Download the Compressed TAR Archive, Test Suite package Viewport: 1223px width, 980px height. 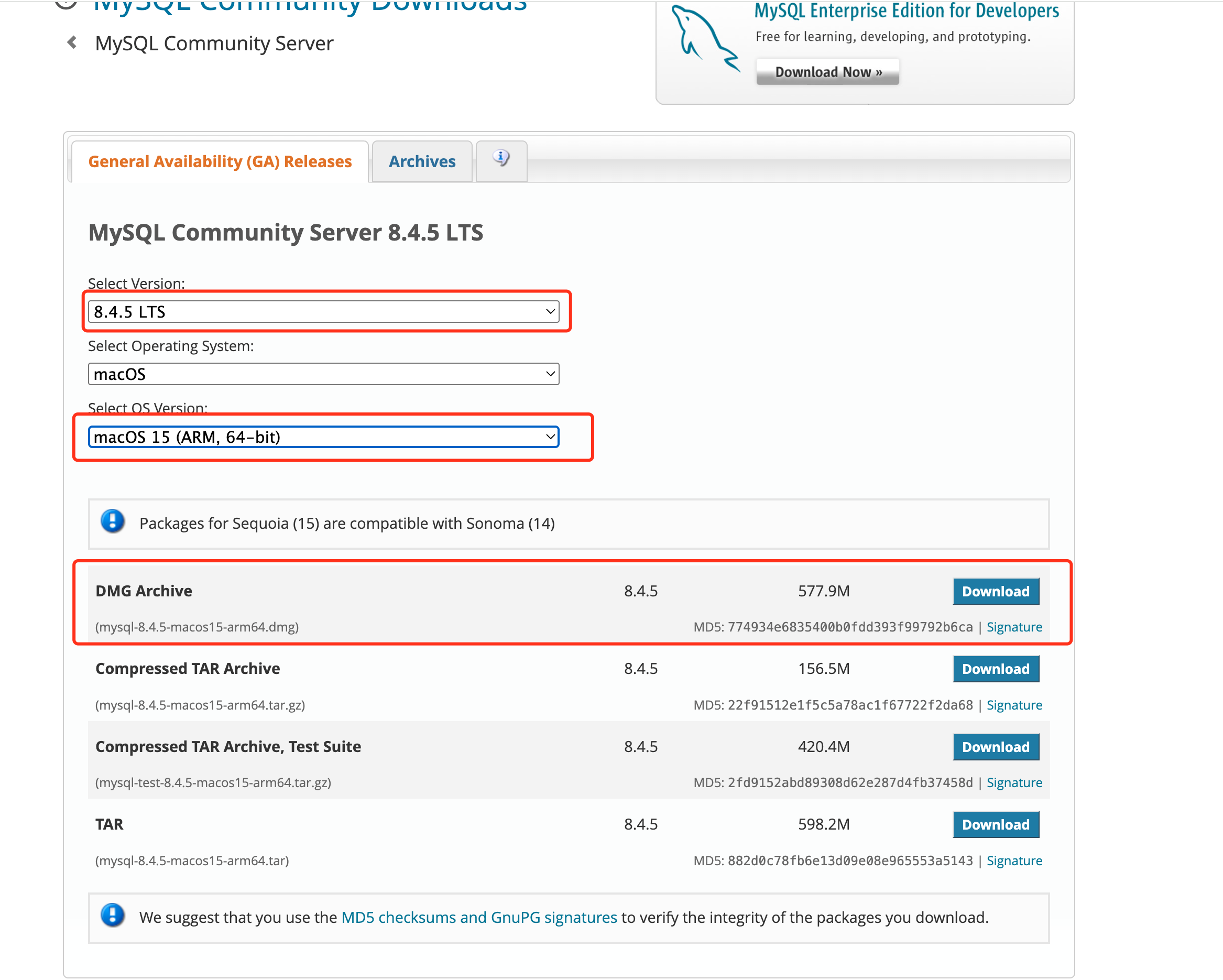click(996, 747)
